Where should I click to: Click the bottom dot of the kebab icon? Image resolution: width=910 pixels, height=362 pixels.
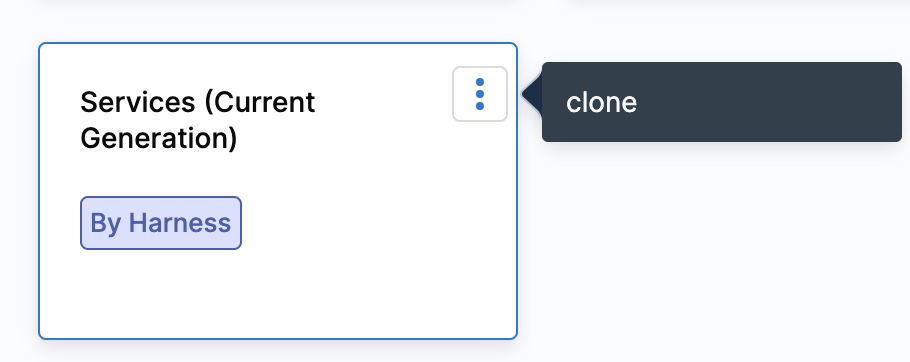(479, 106)
